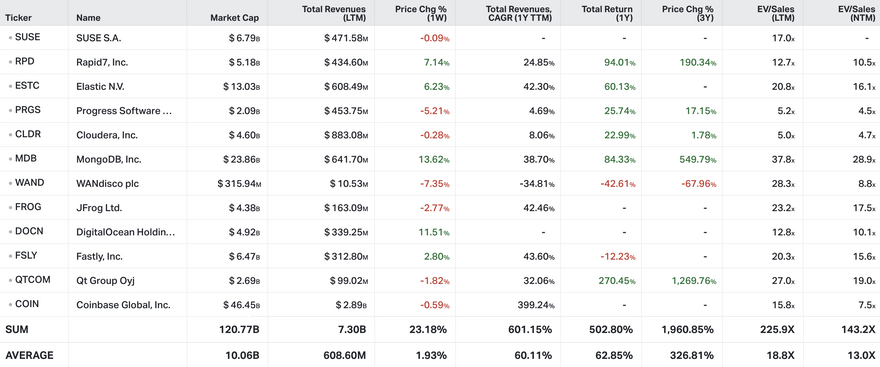
Task: Sort by the Name column header
Action: pos(88,17)
